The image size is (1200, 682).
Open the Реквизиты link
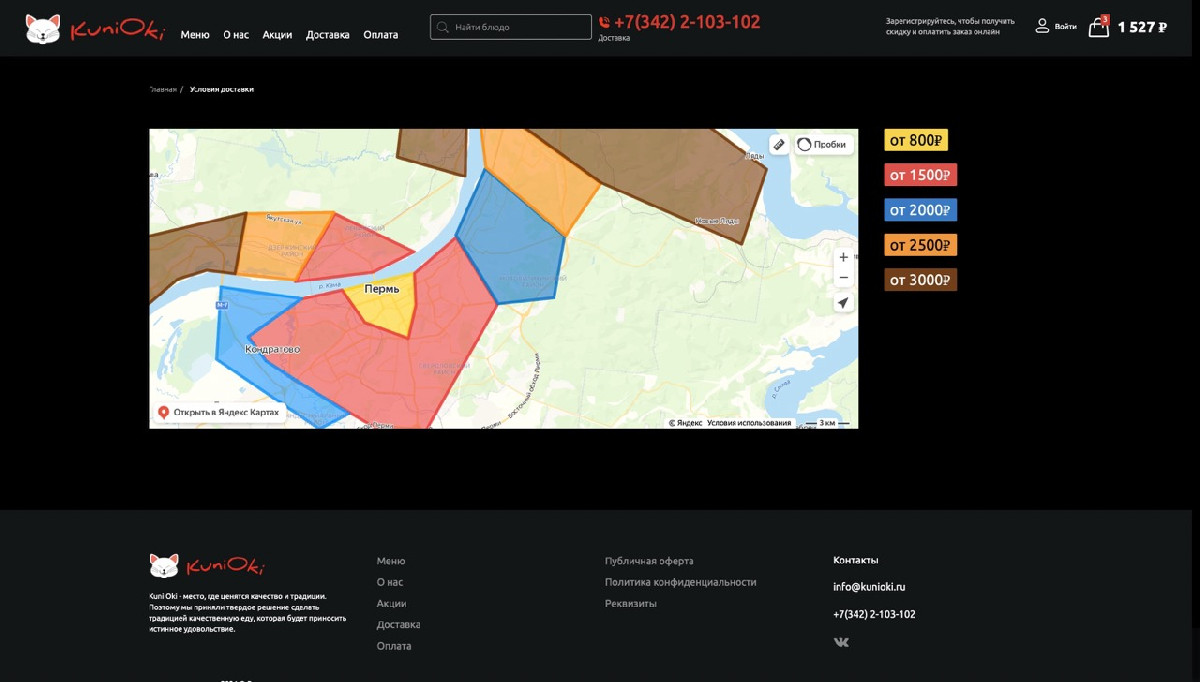[631, 604]
